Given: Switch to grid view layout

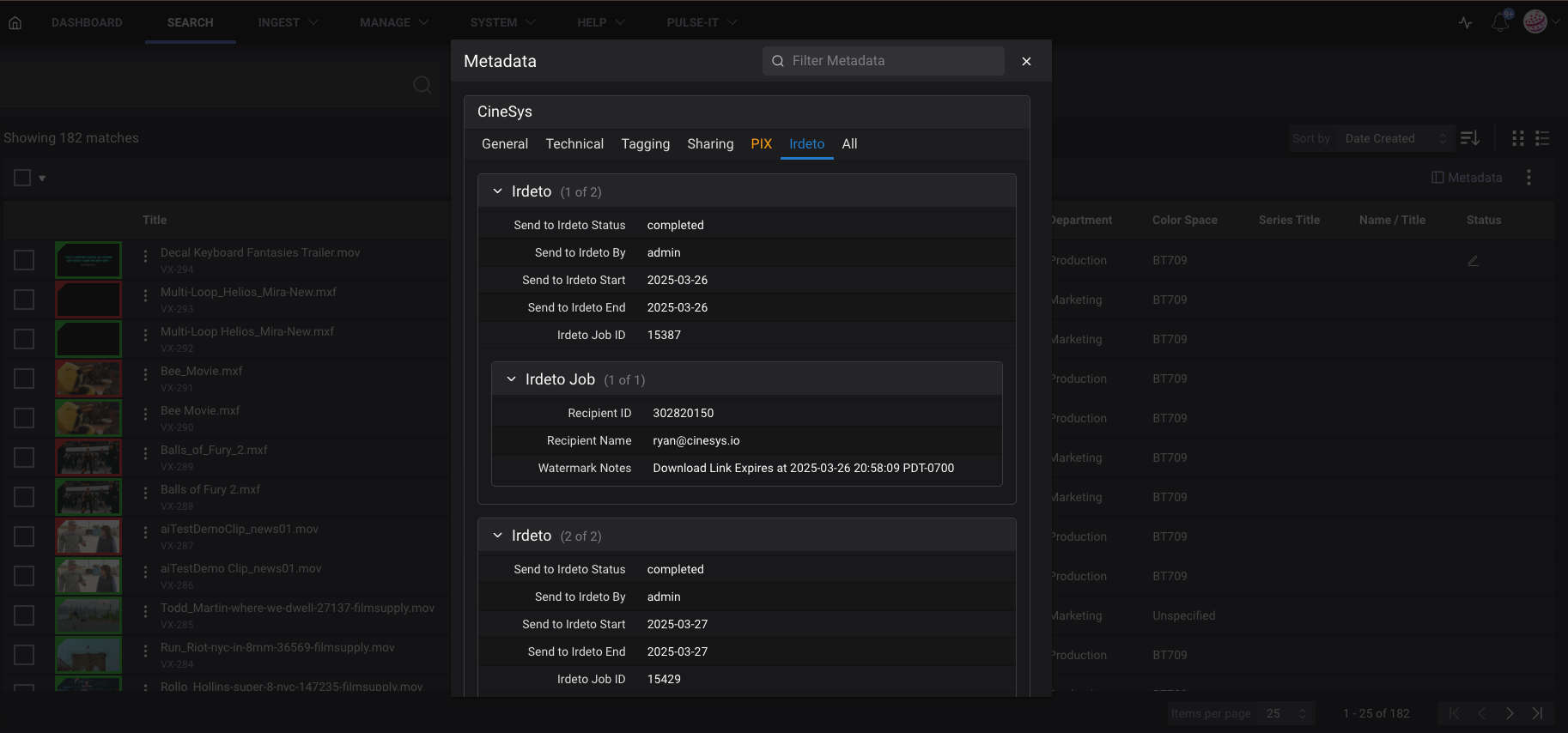Looking at the screenshot, I should coord(1517,138).
